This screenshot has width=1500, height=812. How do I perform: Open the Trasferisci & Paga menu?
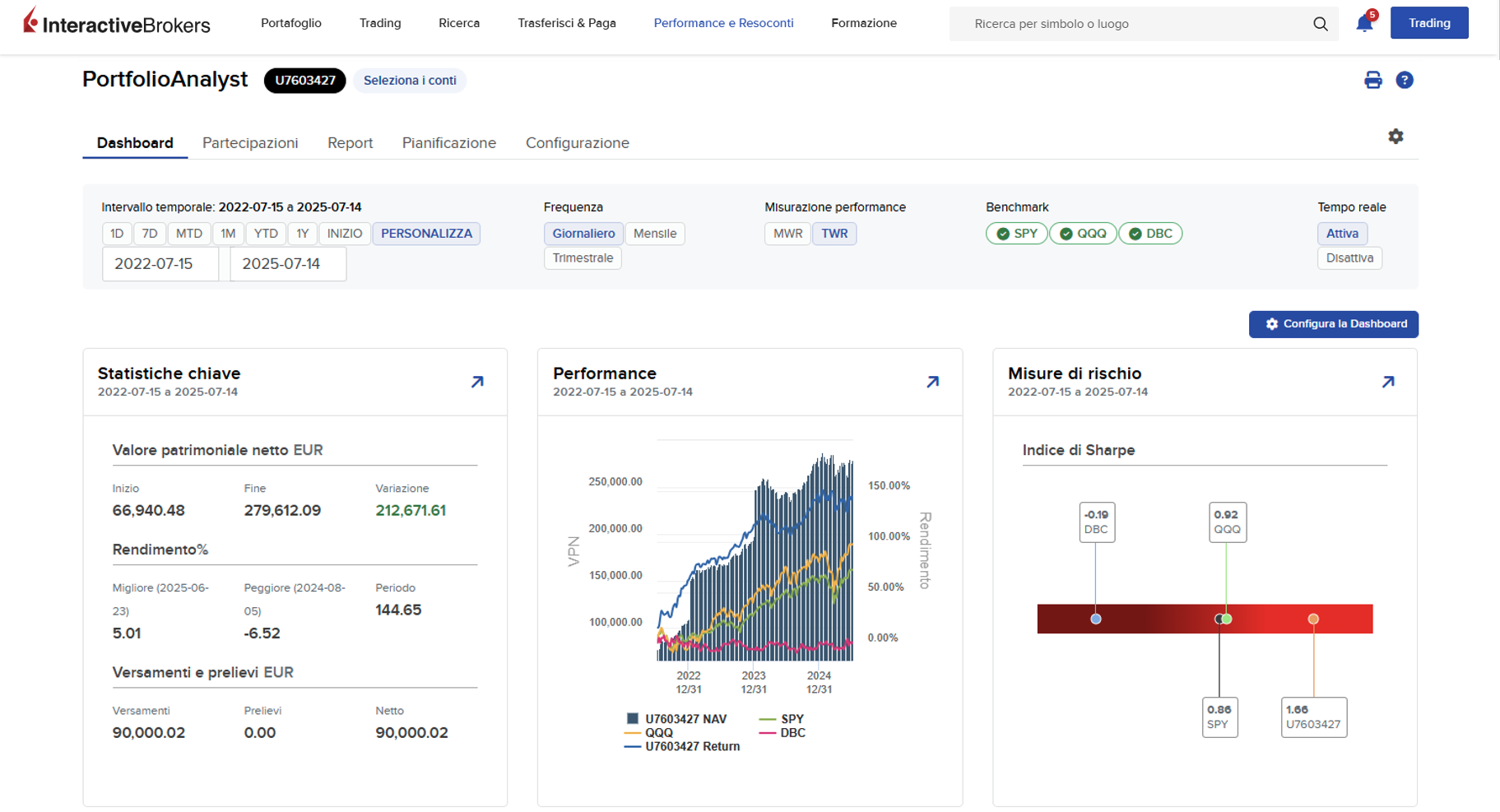[x=566, y=23]
